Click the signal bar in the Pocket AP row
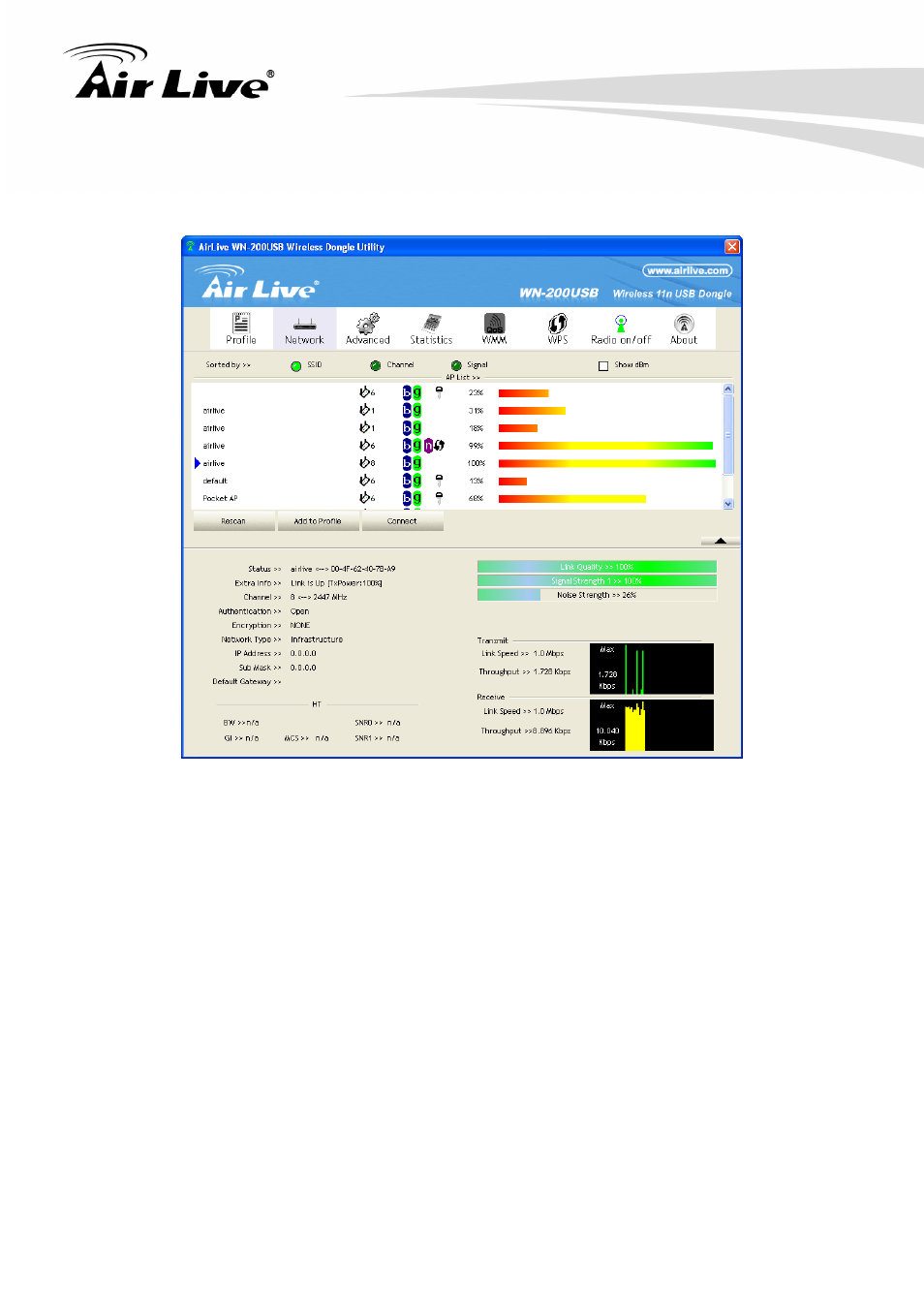 571,498
